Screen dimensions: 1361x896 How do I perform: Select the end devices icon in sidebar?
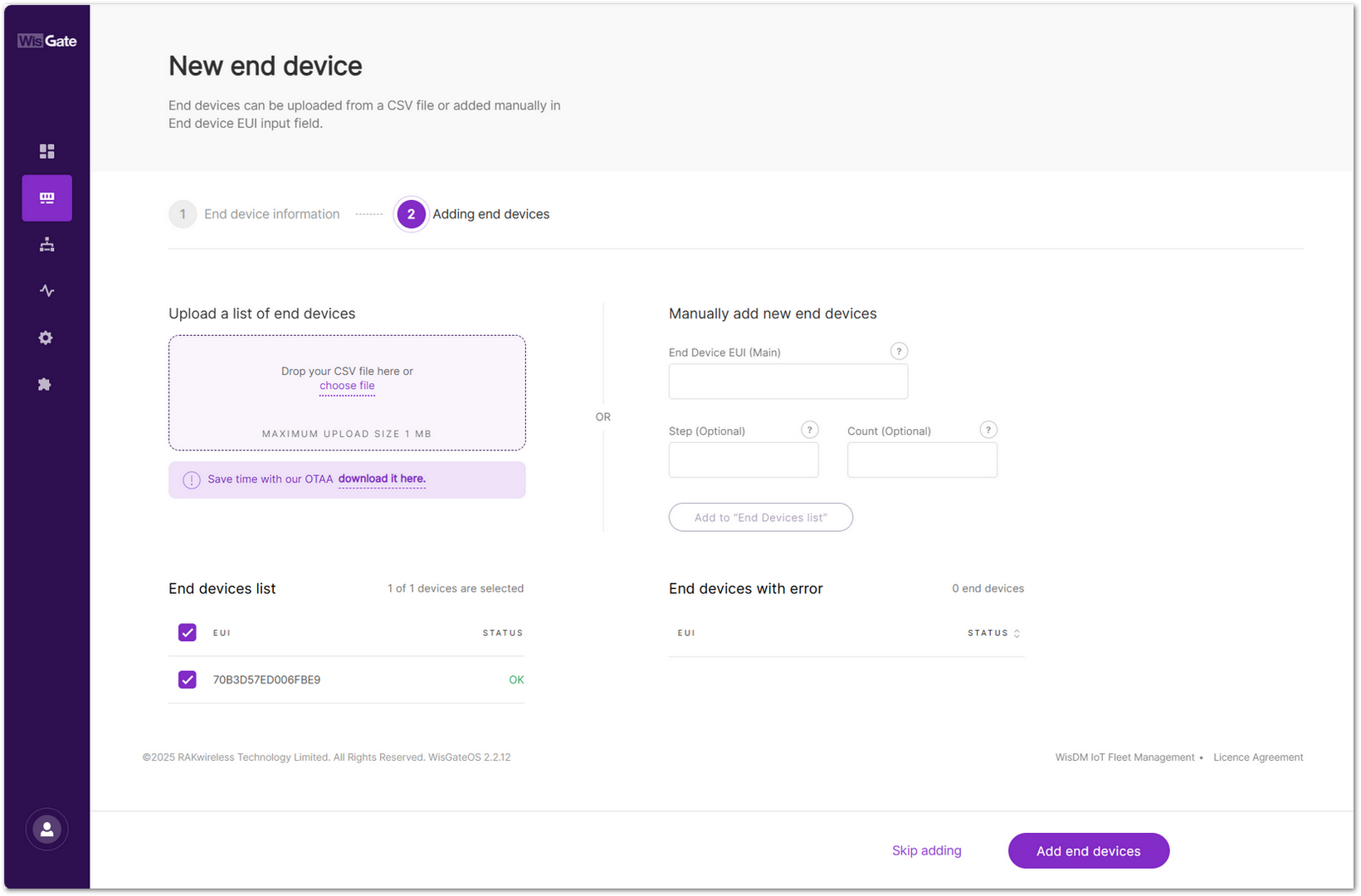pos(46,198)
